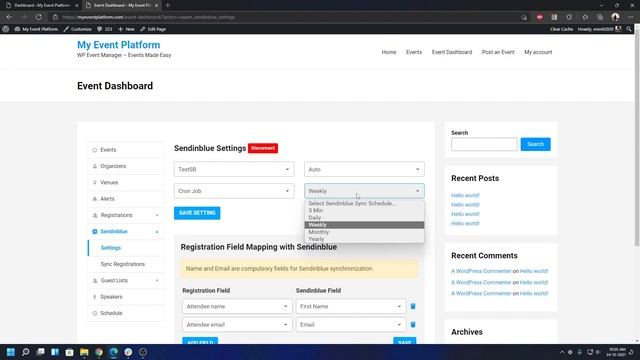Click the New plus item in admin bar
This screenshot has width=640, height=360.
126,29
